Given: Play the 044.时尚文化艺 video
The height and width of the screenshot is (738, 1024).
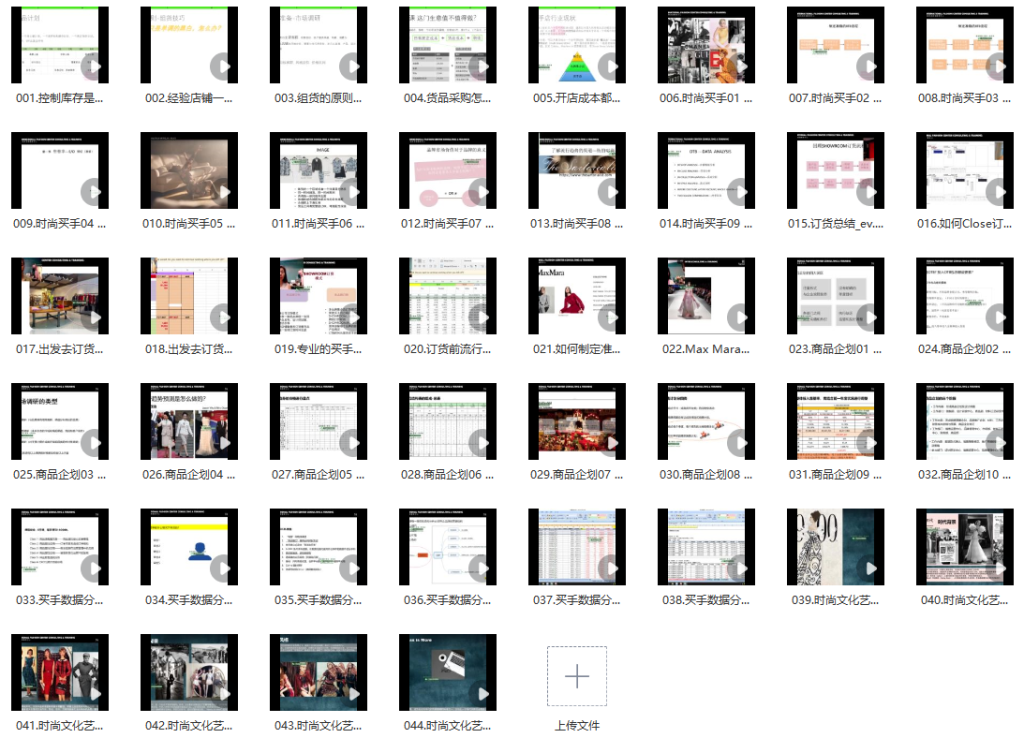Looking at the screenshot, I should 481,694.
